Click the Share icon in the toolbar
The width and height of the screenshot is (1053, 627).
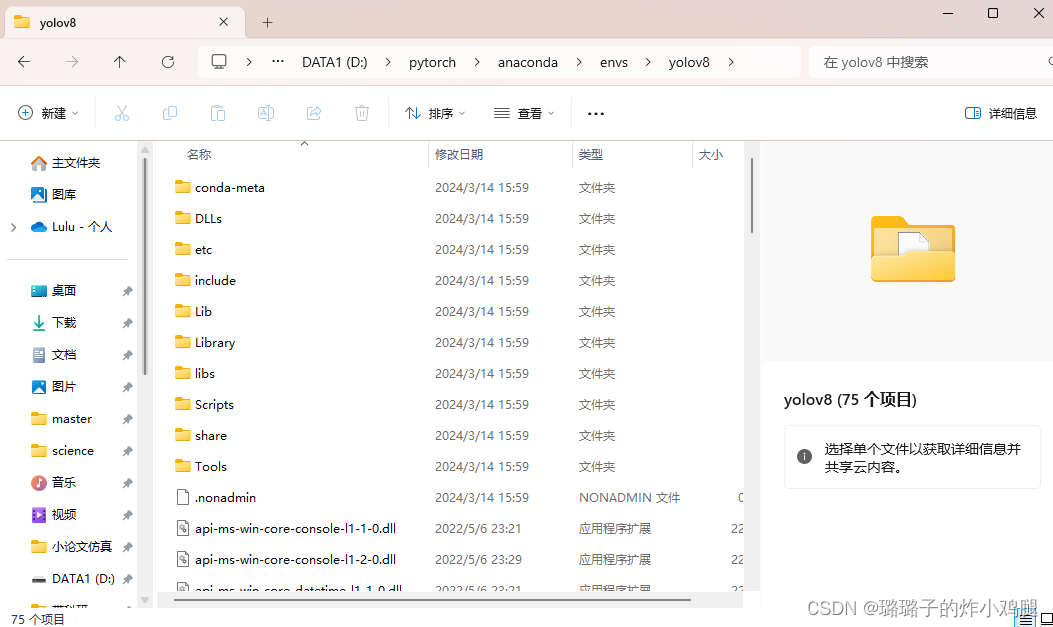click(313, 113)
